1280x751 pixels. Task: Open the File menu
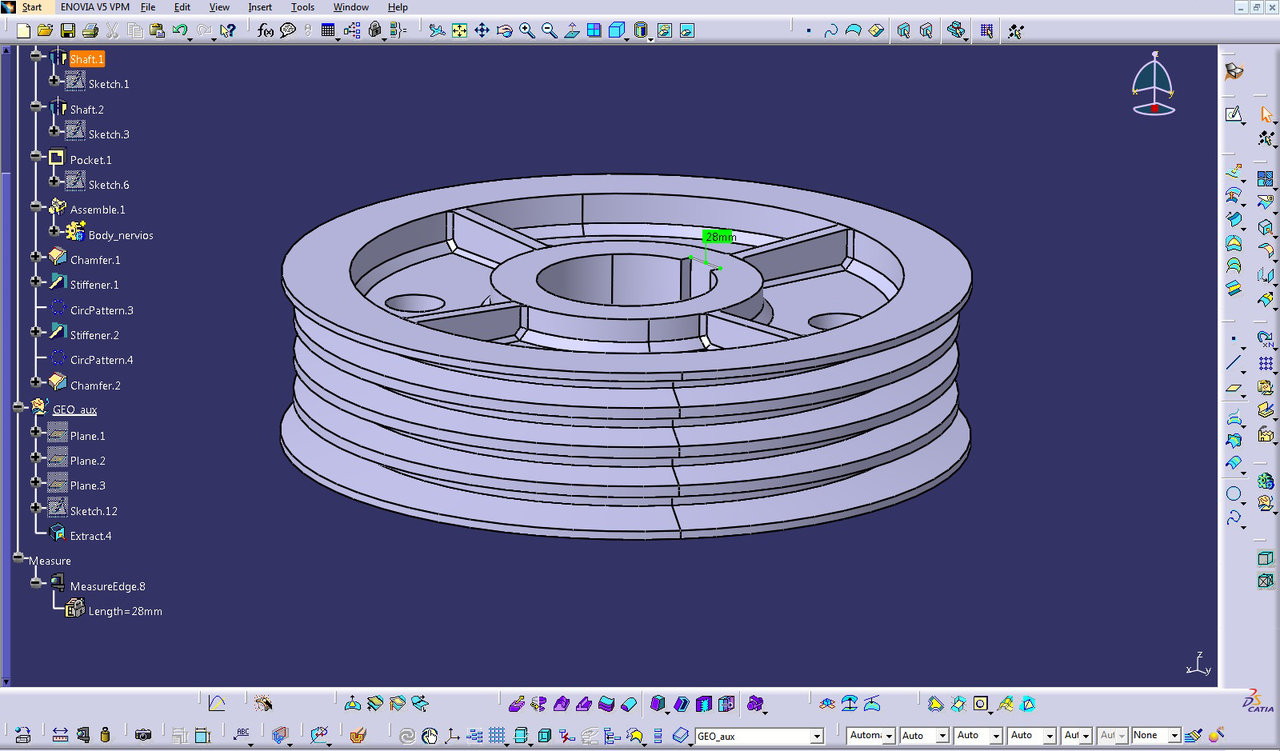click(148, 7)
